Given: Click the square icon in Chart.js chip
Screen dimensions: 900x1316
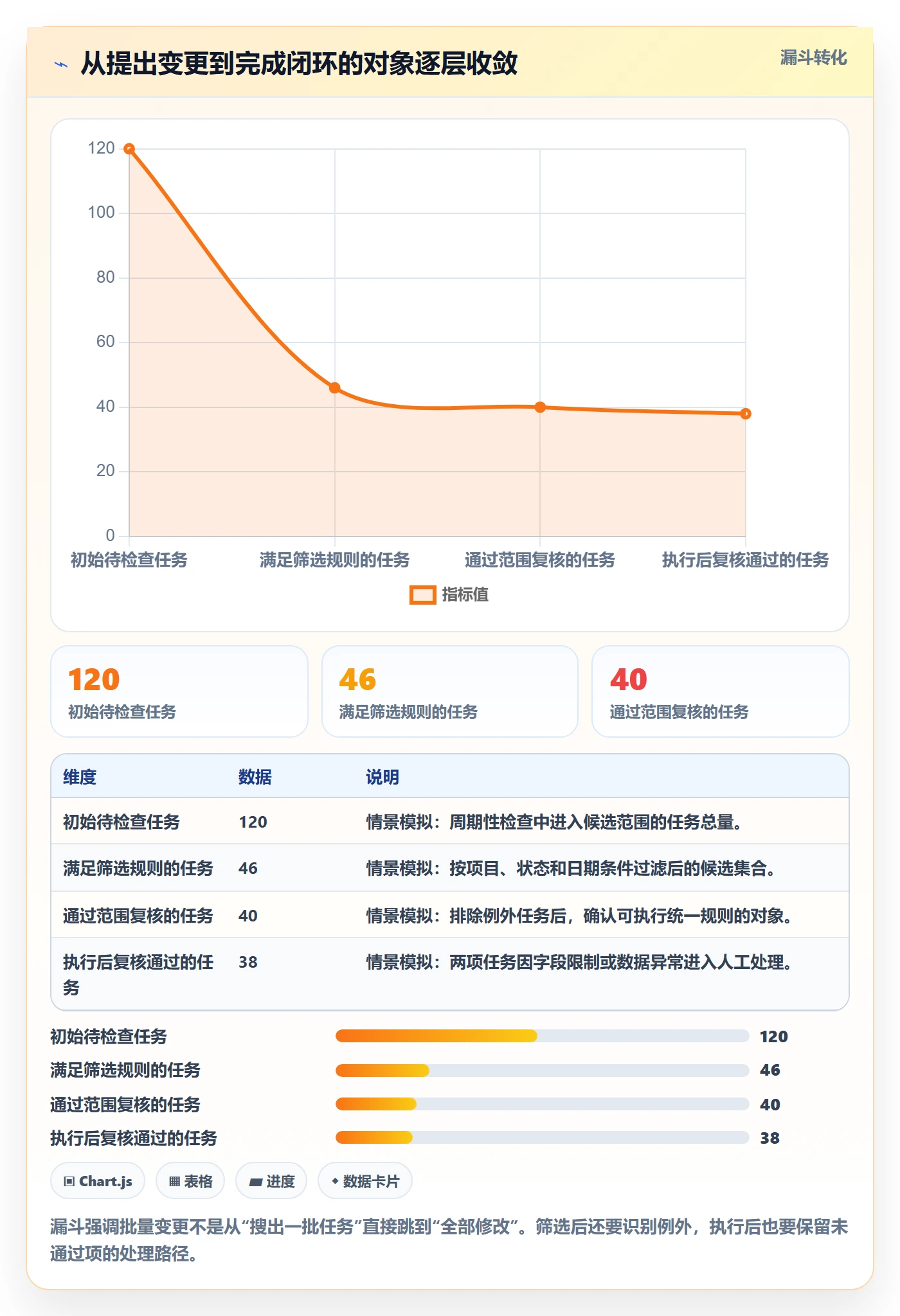Looking at the screenshot, I should point(69,1182).
